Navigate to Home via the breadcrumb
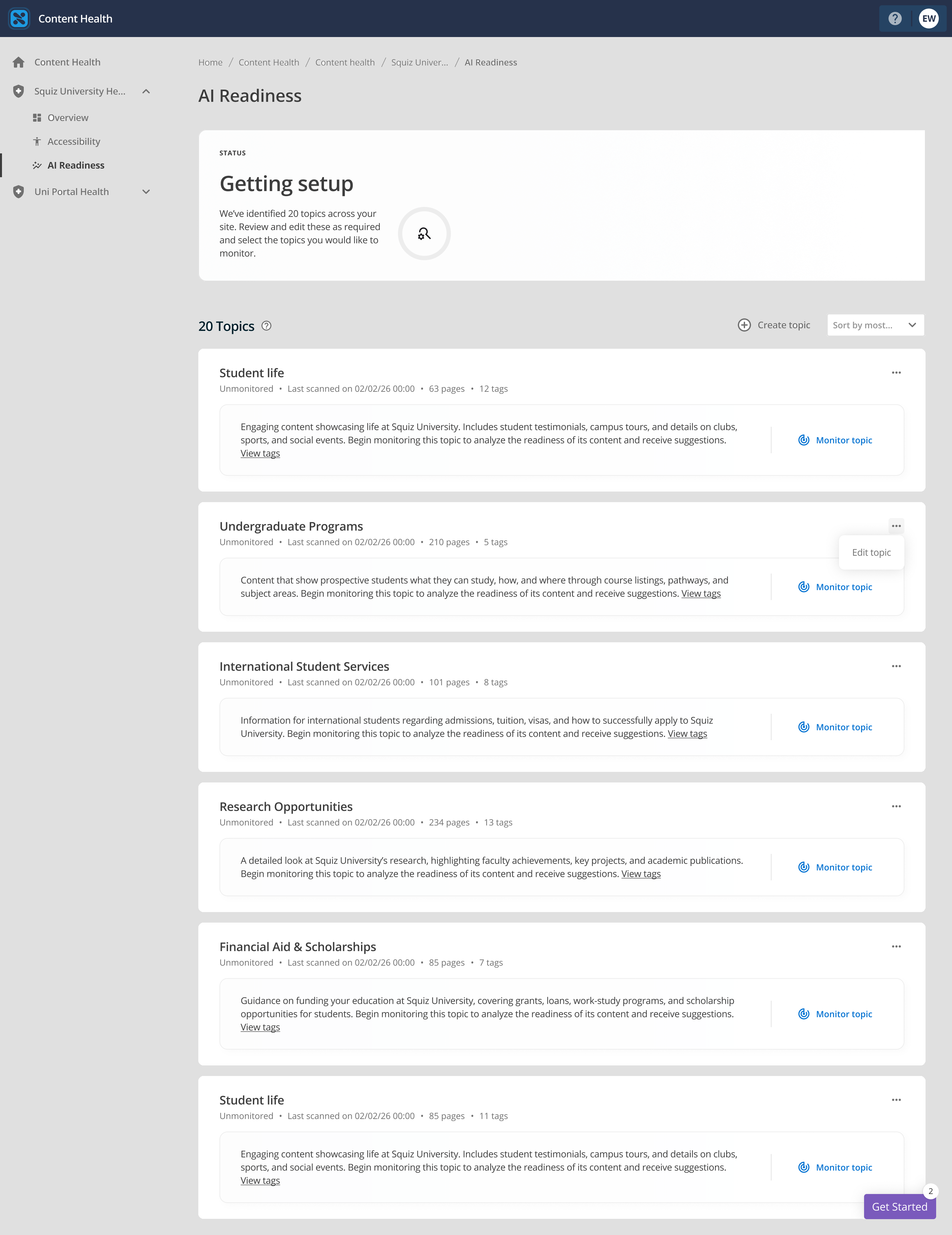The image size is (952, 1235). pyautogui.click(x=210, y=62)
